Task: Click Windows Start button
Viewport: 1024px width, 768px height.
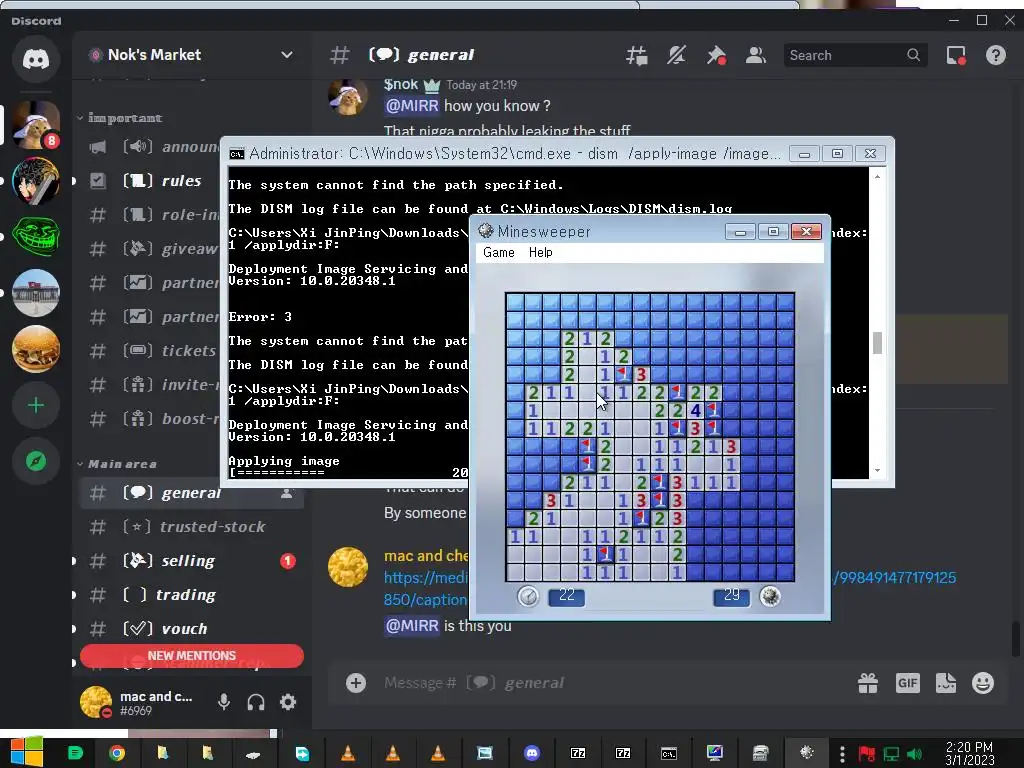Action: pyautogui.click(x=27, y=752)
